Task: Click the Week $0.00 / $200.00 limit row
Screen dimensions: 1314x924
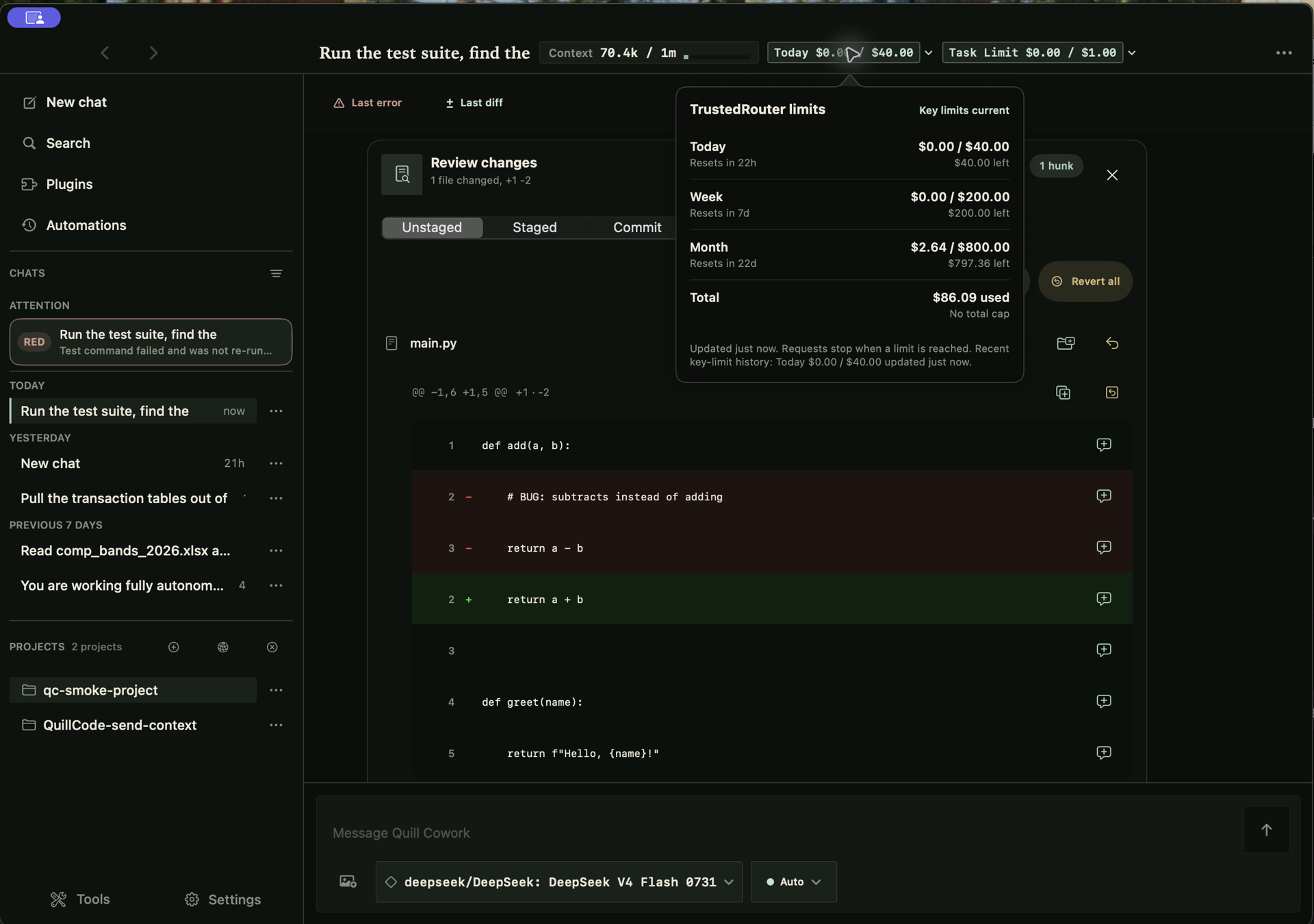Action: (849, 205)
